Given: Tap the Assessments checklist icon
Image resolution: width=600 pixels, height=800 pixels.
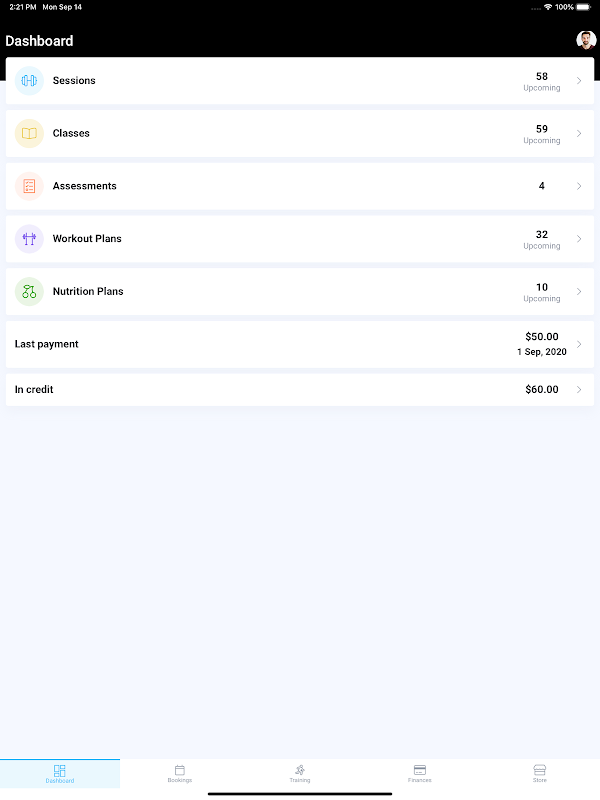Looking at the screenshot, I should [29, 186].
